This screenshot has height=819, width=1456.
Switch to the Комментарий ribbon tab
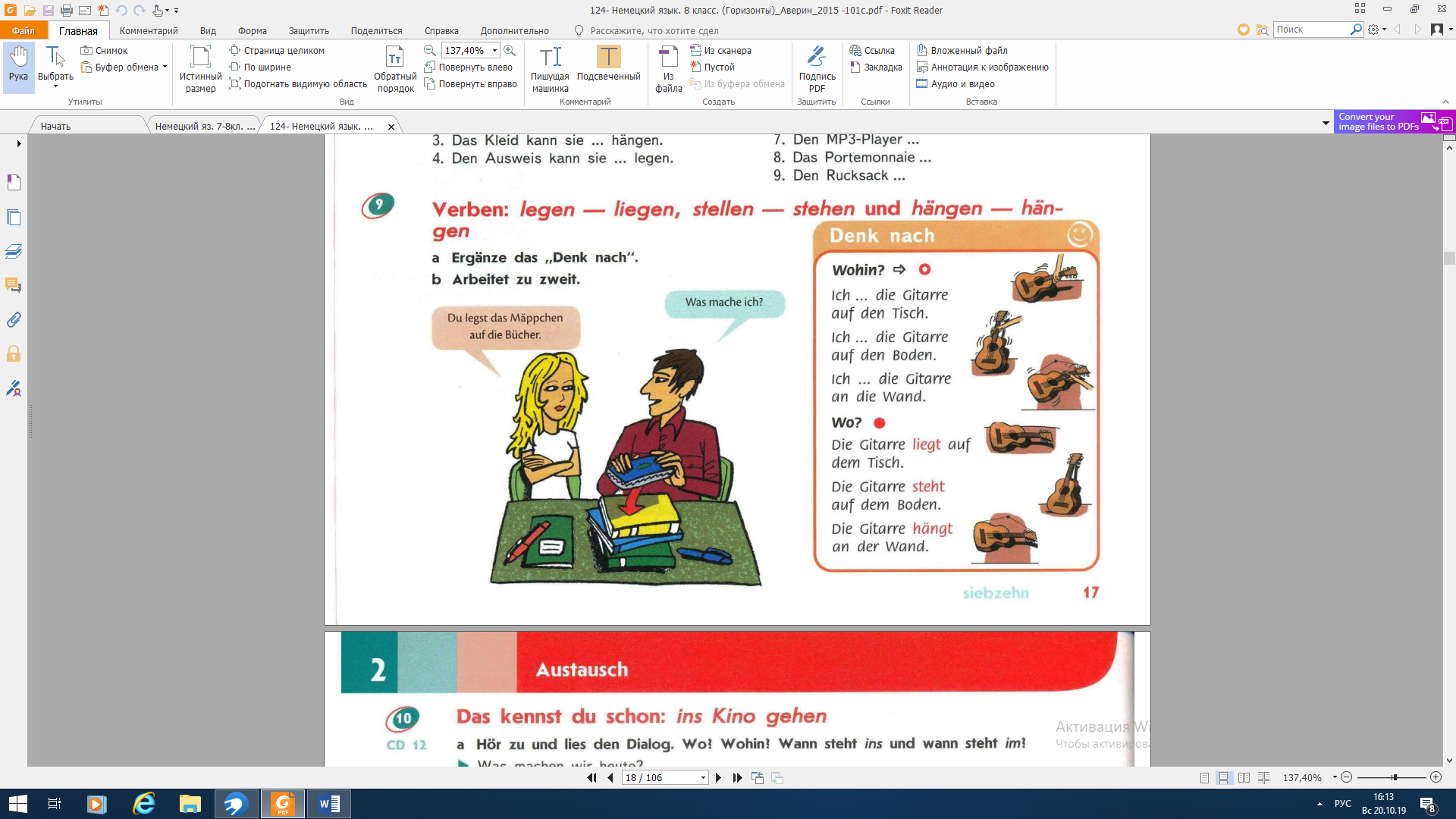coord(149,30)
